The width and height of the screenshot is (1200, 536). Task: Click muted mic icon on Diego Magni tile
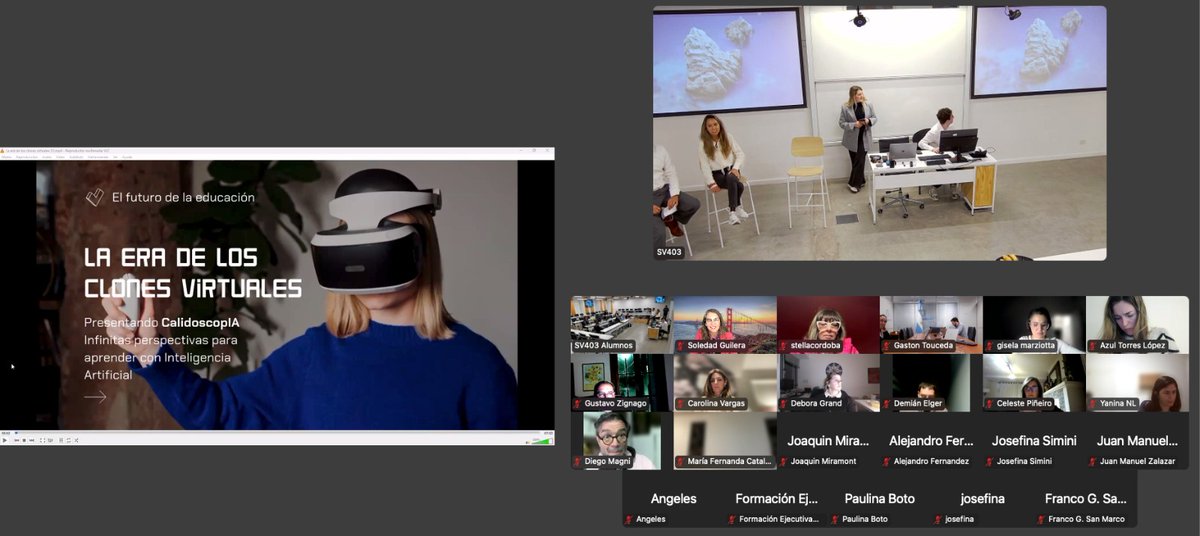(x=577, y=461)
